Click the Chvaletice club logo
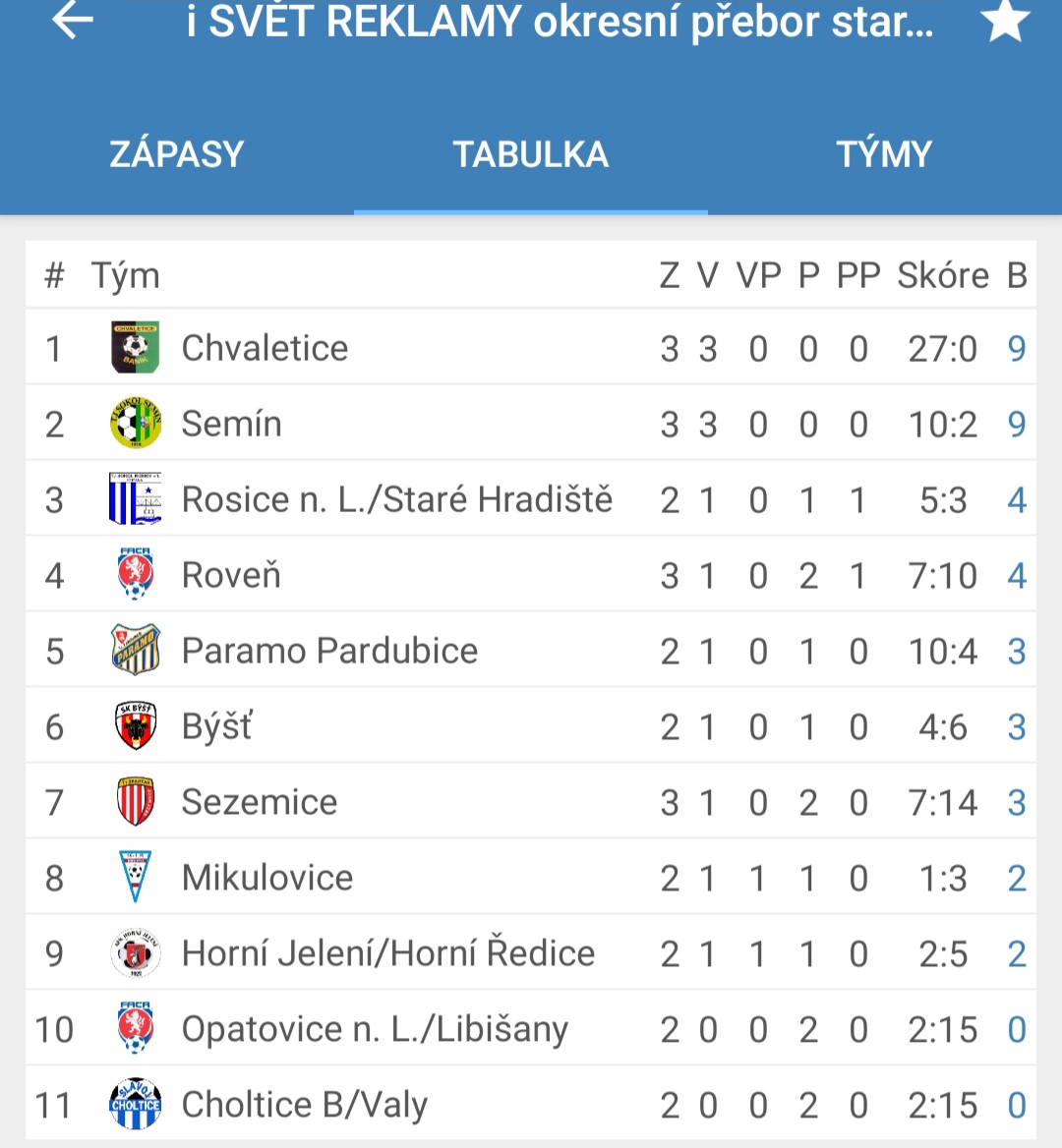The height and width of the screenshot is (1148, 1062). [135, 347]
